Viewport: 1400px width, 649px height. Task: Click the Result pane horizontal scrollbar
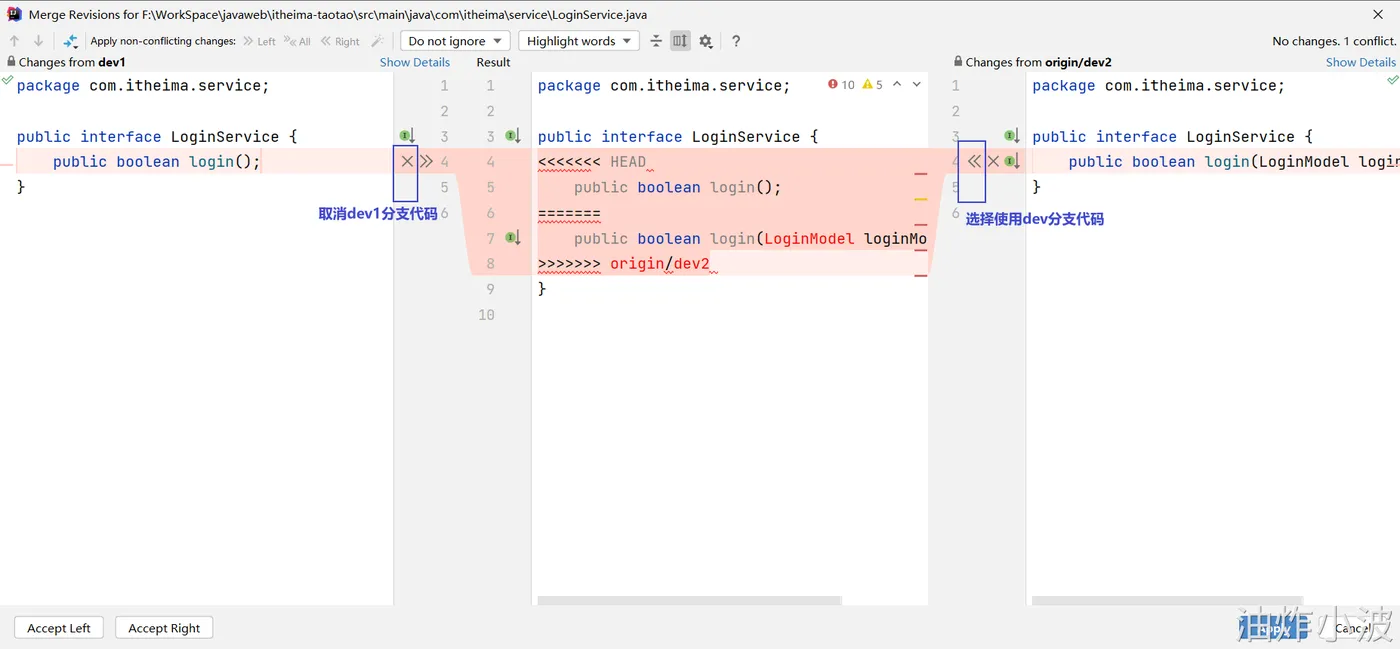click(690, 601)
